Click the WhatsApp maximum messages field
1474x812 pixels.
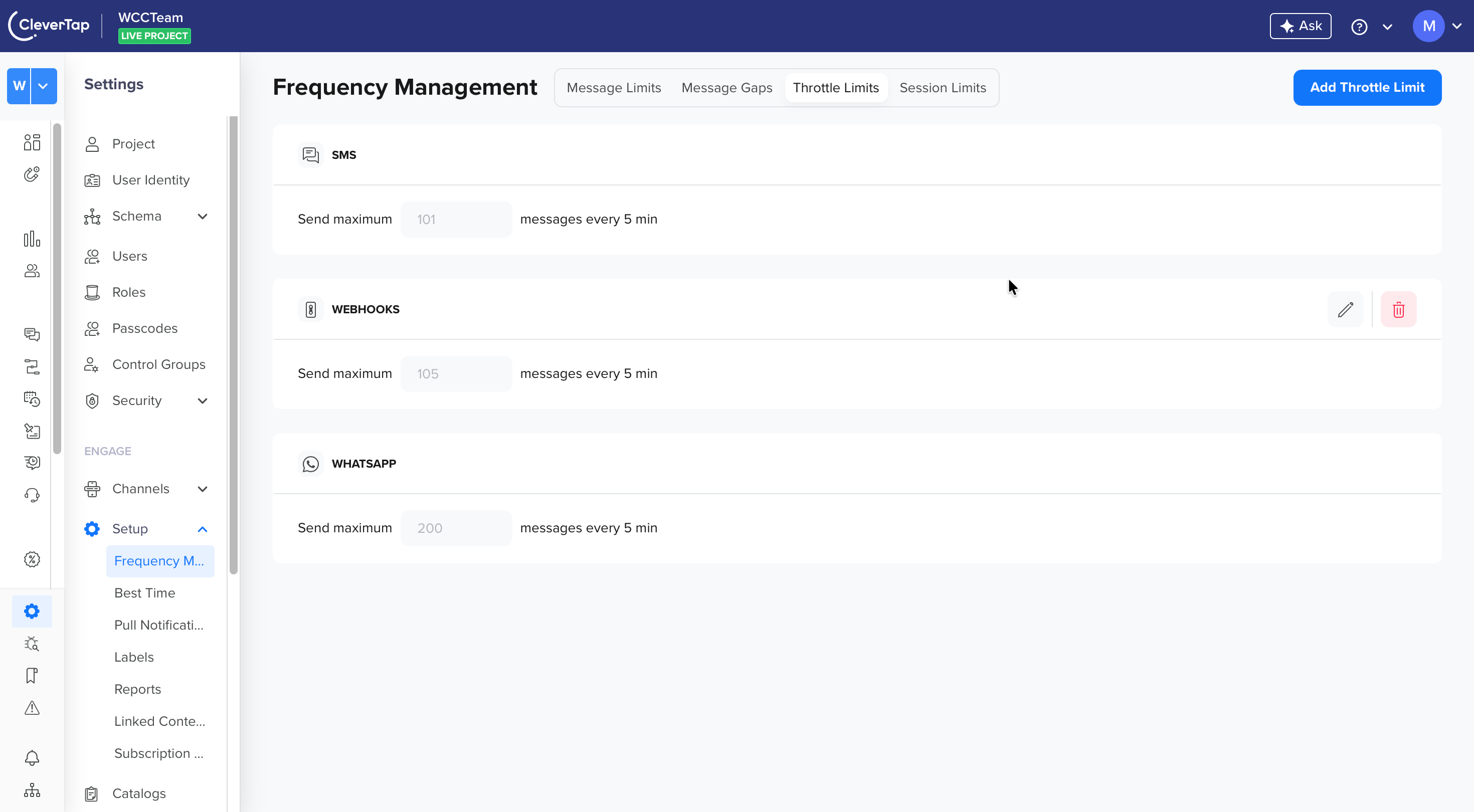point(456,528)
